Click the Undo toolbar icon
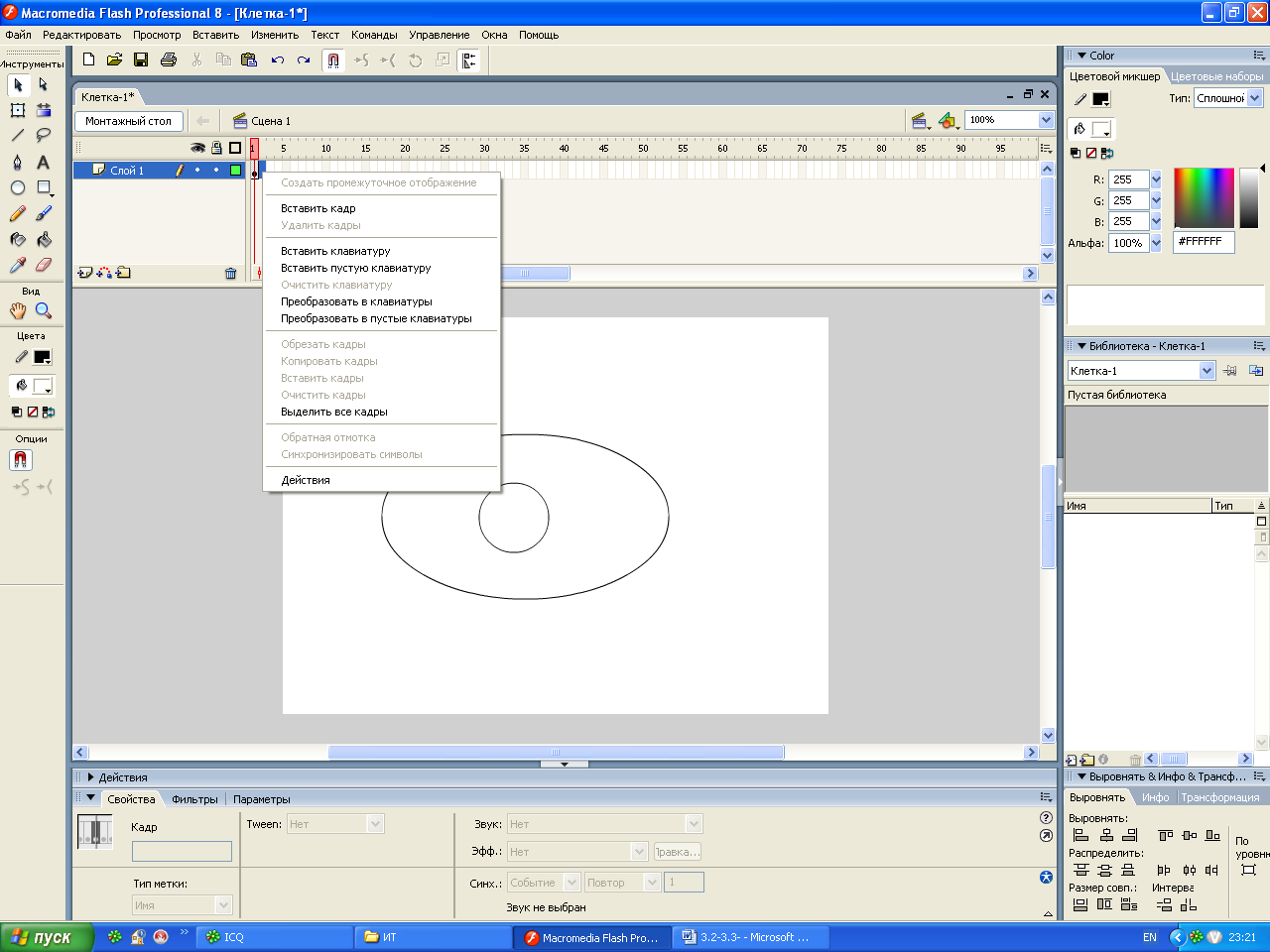 pyautogui.click(x=278, y=59)
